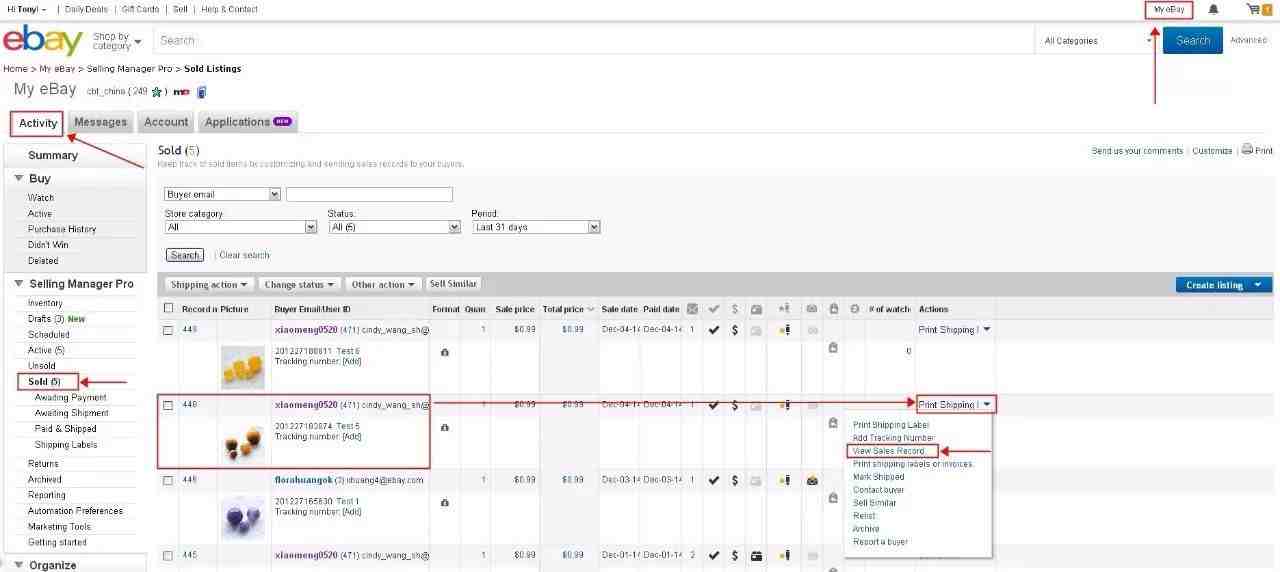The height and width of the screenshot is (572, 1280).
Task: Click the dollar sign column header icon
Action: point(735,309)
